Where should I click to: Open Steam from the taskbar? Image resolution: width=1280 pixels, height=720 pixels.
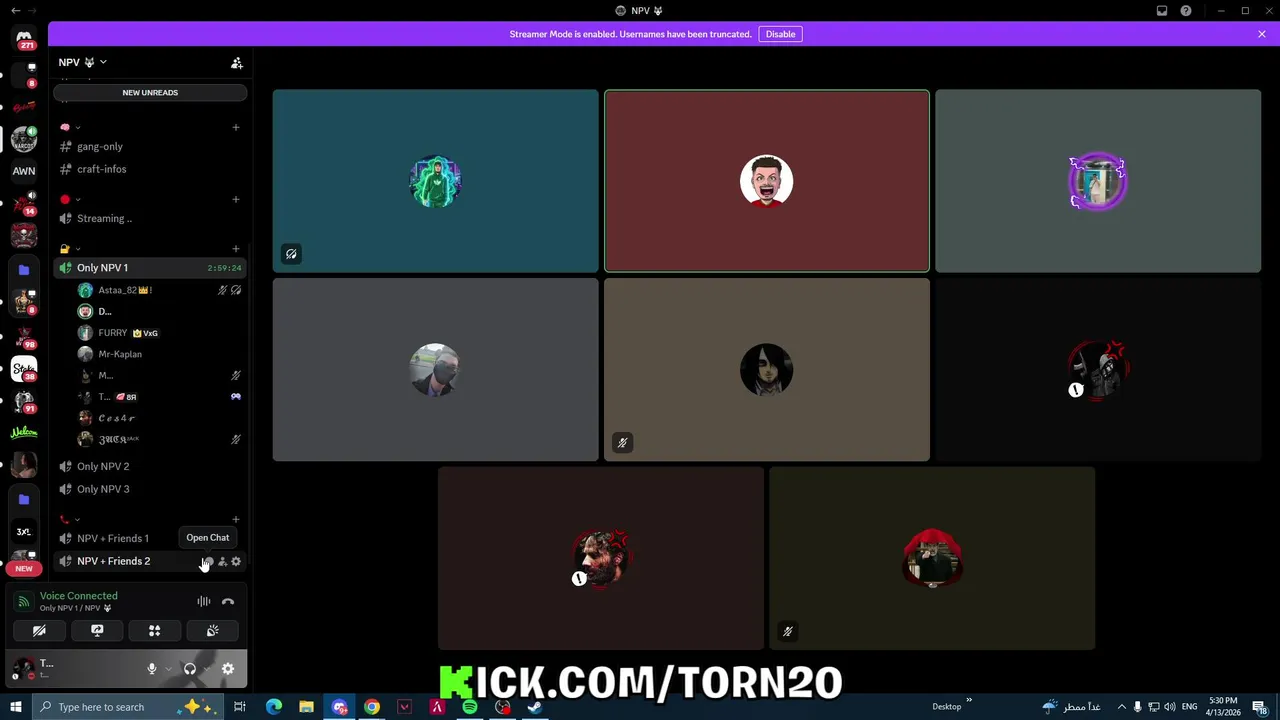coord(535,707)
